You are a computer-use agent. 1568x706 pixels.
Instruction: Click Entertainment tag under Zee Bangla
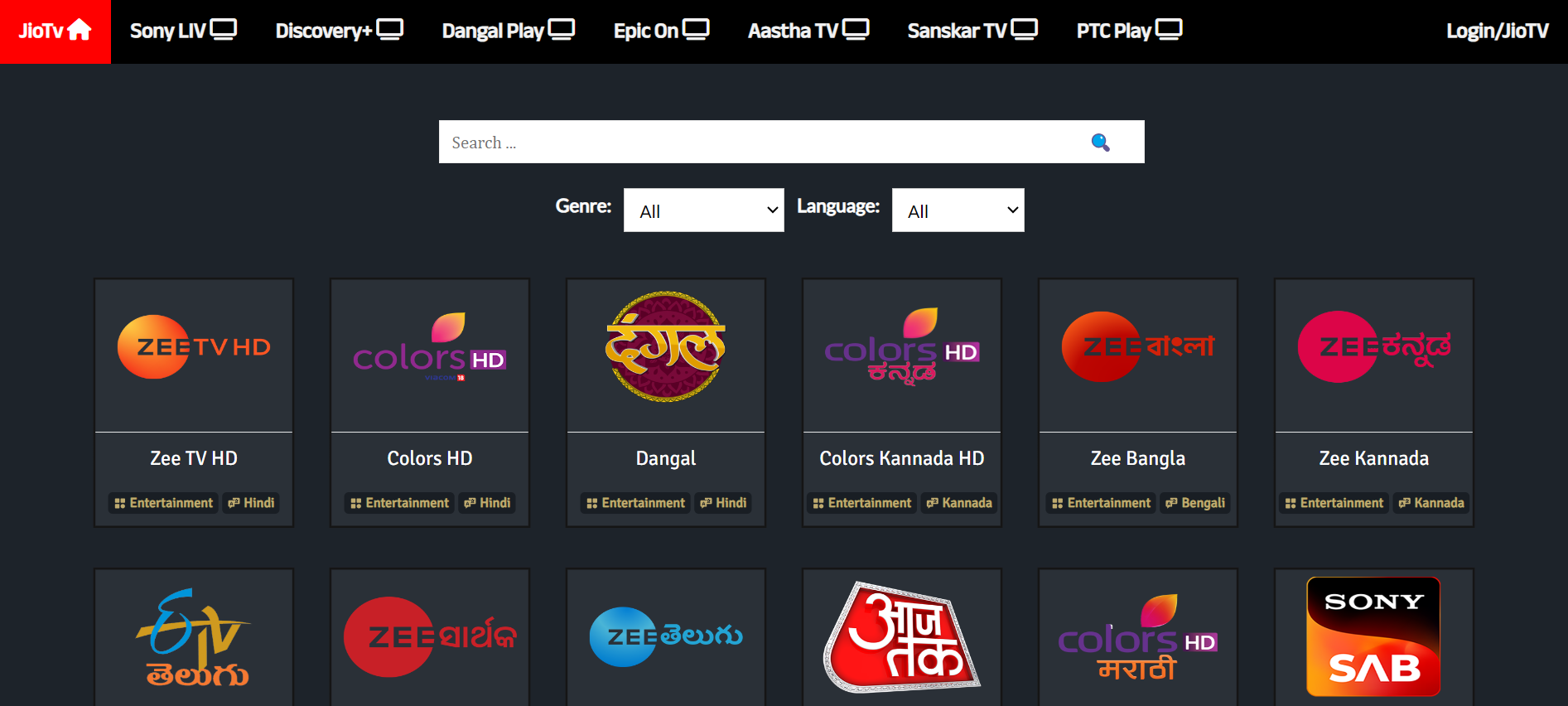point(1101,503)
